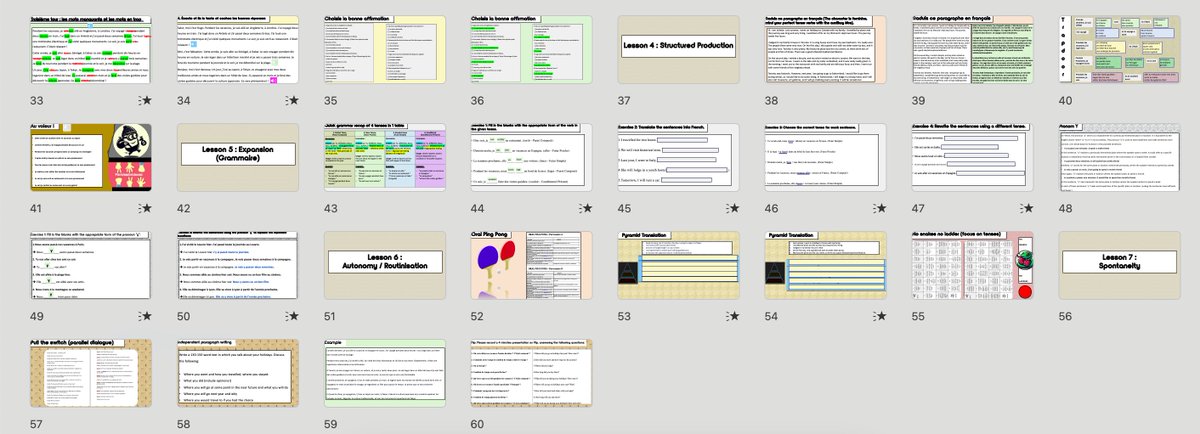
Task: Select slide 47 rewrite sentences exercise thumbnail
Action: point(973,158)
